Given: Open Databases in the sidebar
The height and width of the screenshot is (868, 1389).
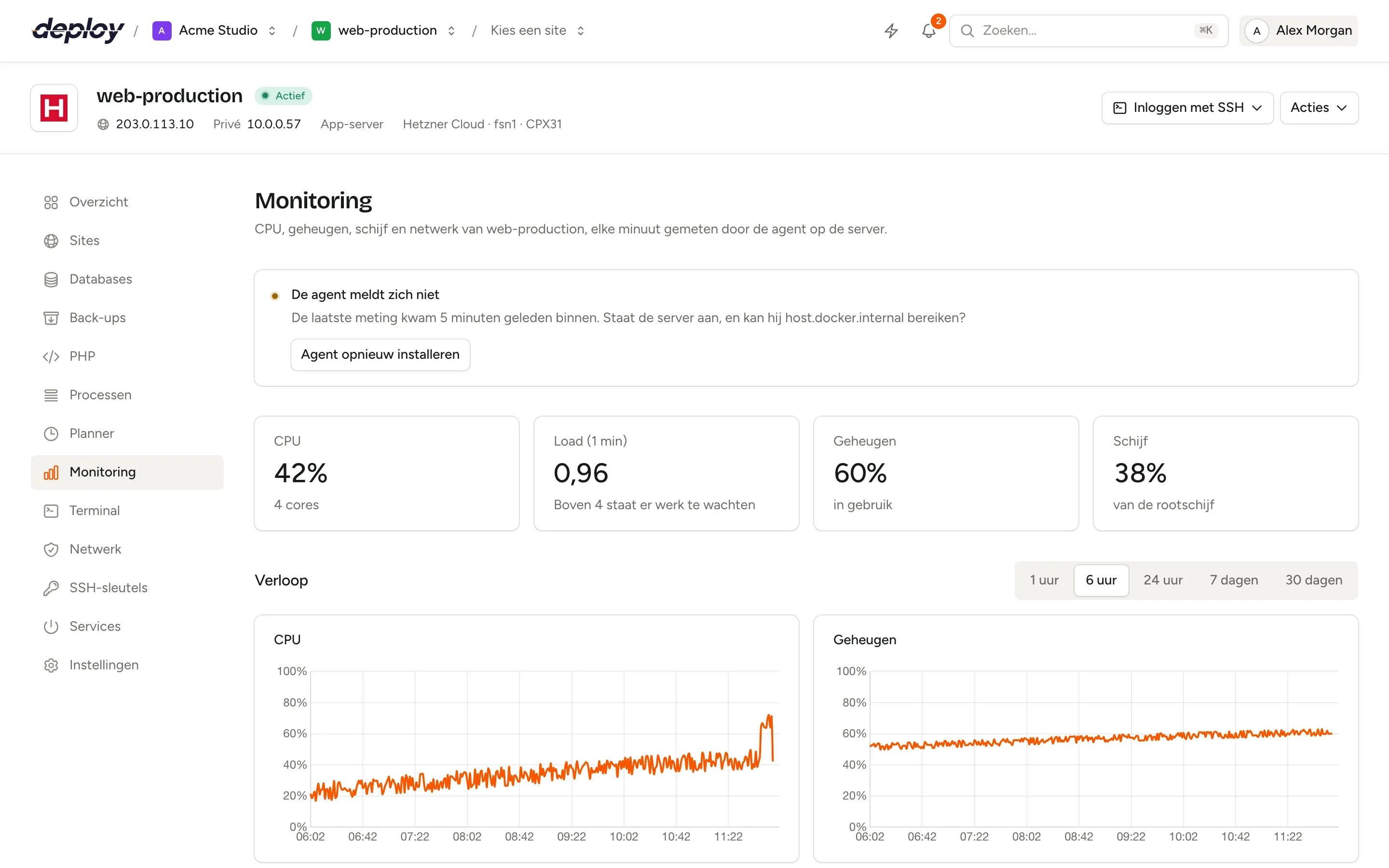Looking at the screenshot, I should click(x=127, y=280).
